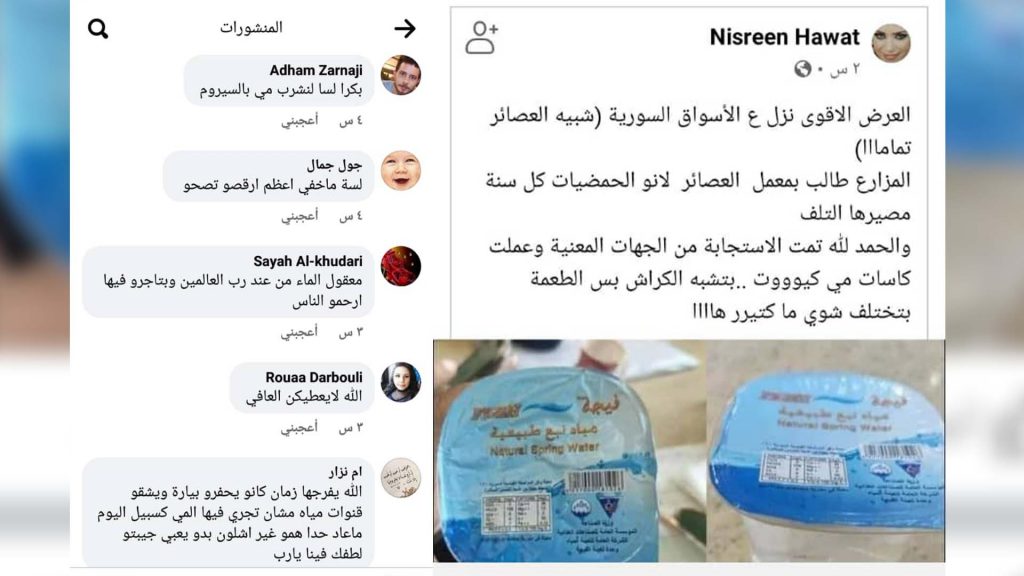Open the Adham Zarnaji name link
The width and height of the screenshot is (1024, 576).
coord(315,70)
